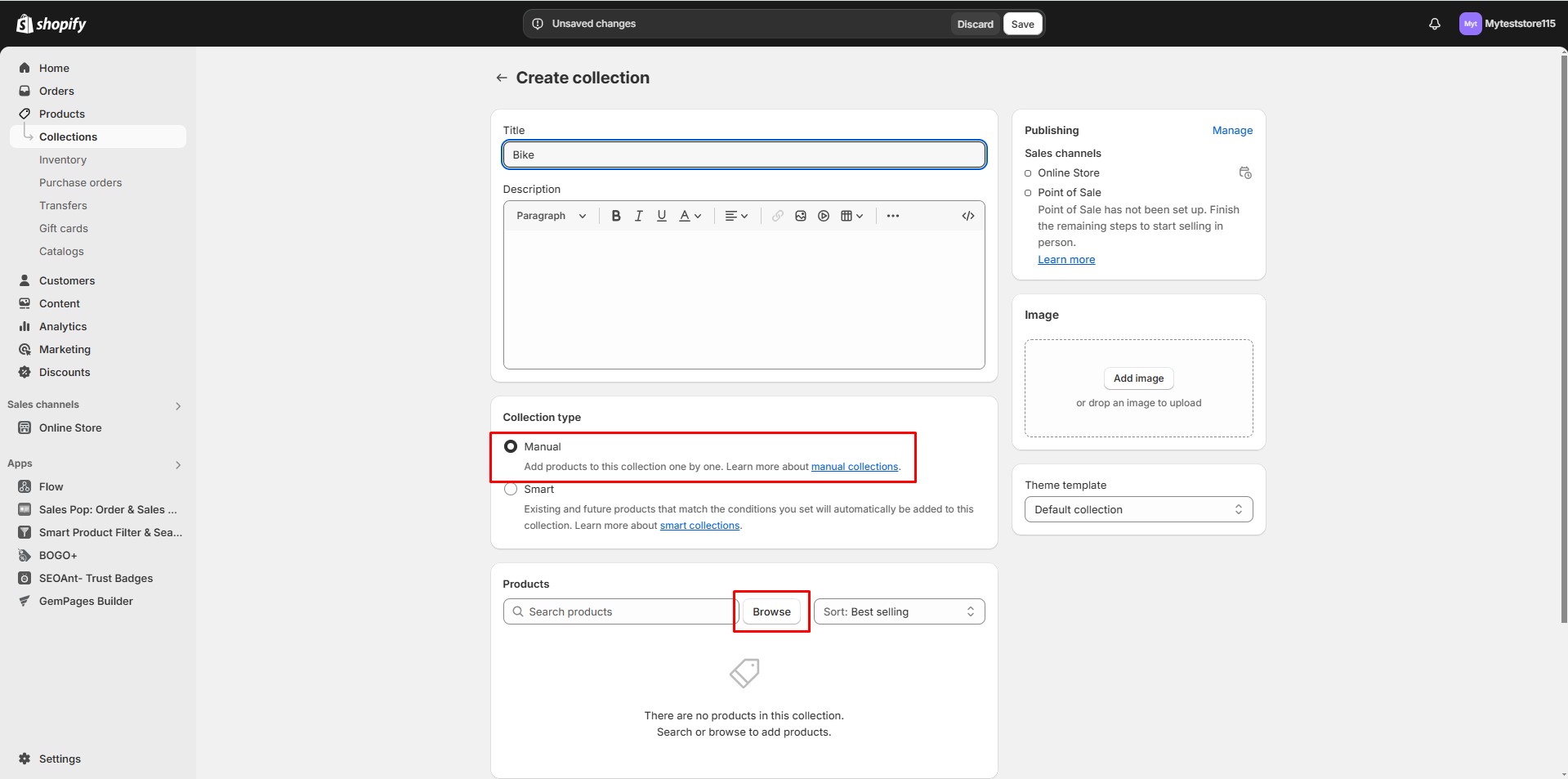Open the GemPages Builder app
This screenshot has height=779, width=1568.
[x=86, y=601]
